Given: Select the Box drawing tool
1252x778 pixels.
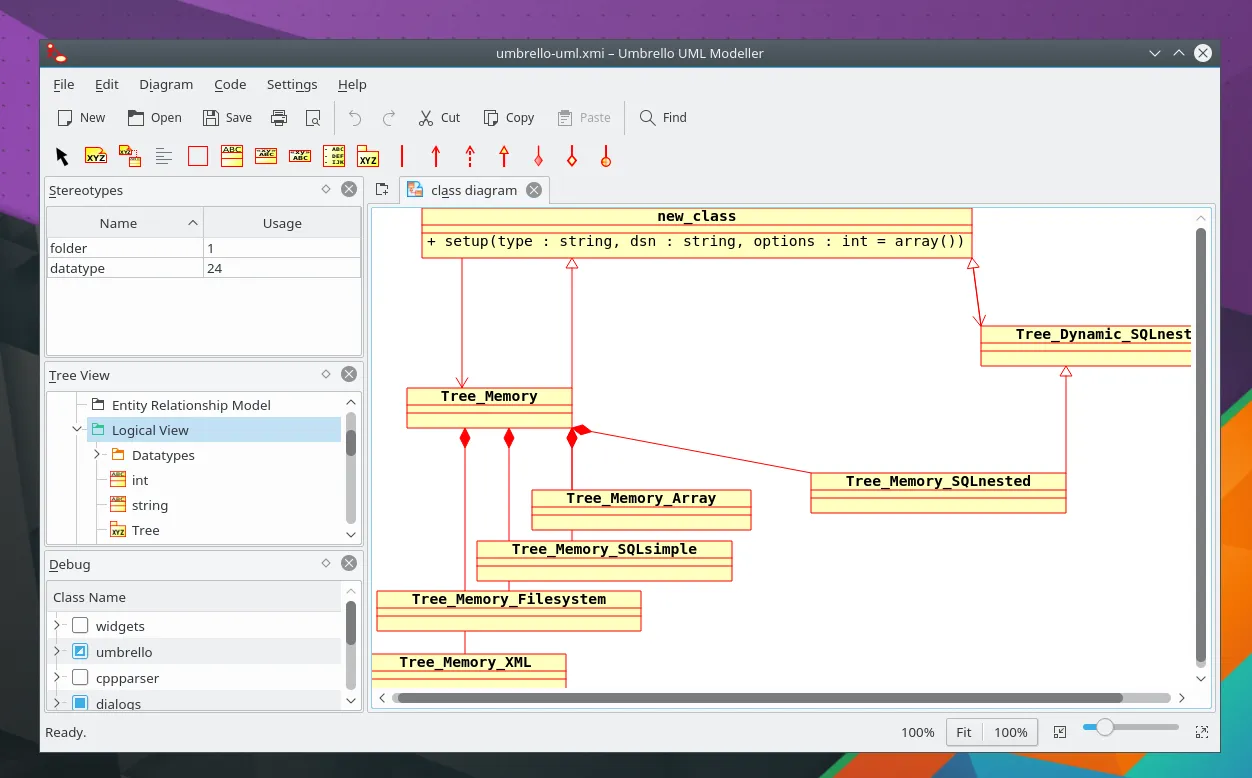Looking at the screenshot, I should click(197, 156).
